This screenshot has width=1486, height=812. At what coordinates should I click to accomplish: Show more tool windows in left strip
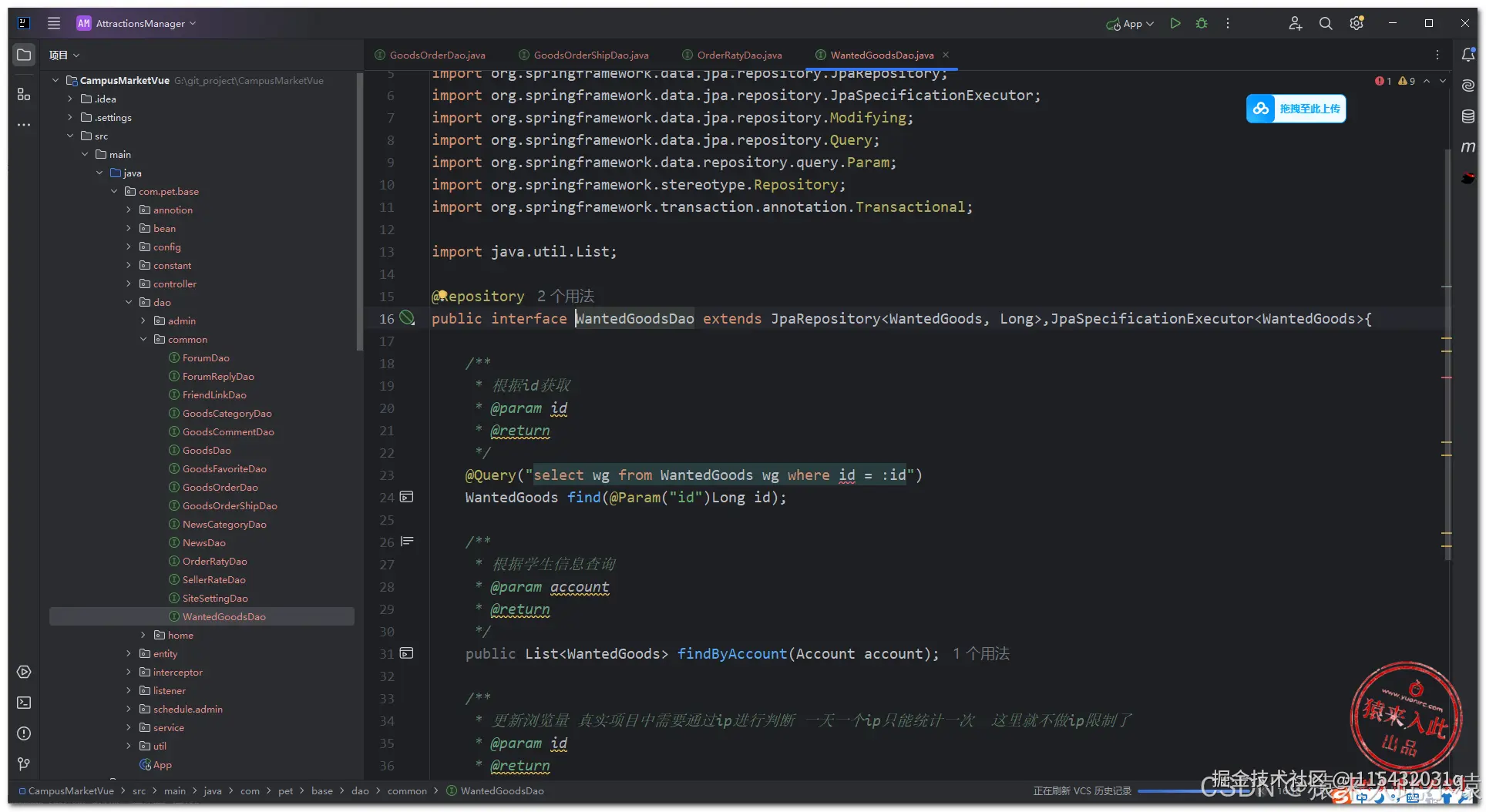24,124
